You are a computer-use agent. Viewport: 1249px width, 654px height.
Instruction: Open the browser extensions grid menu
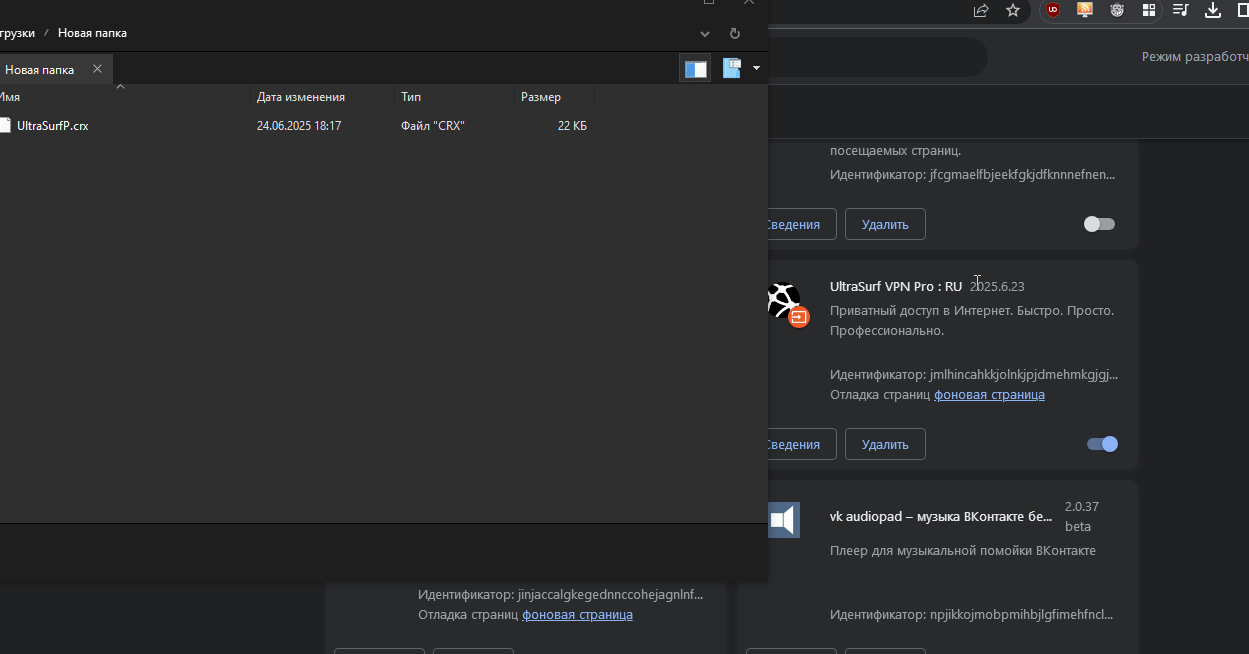tap(1149, 10)
